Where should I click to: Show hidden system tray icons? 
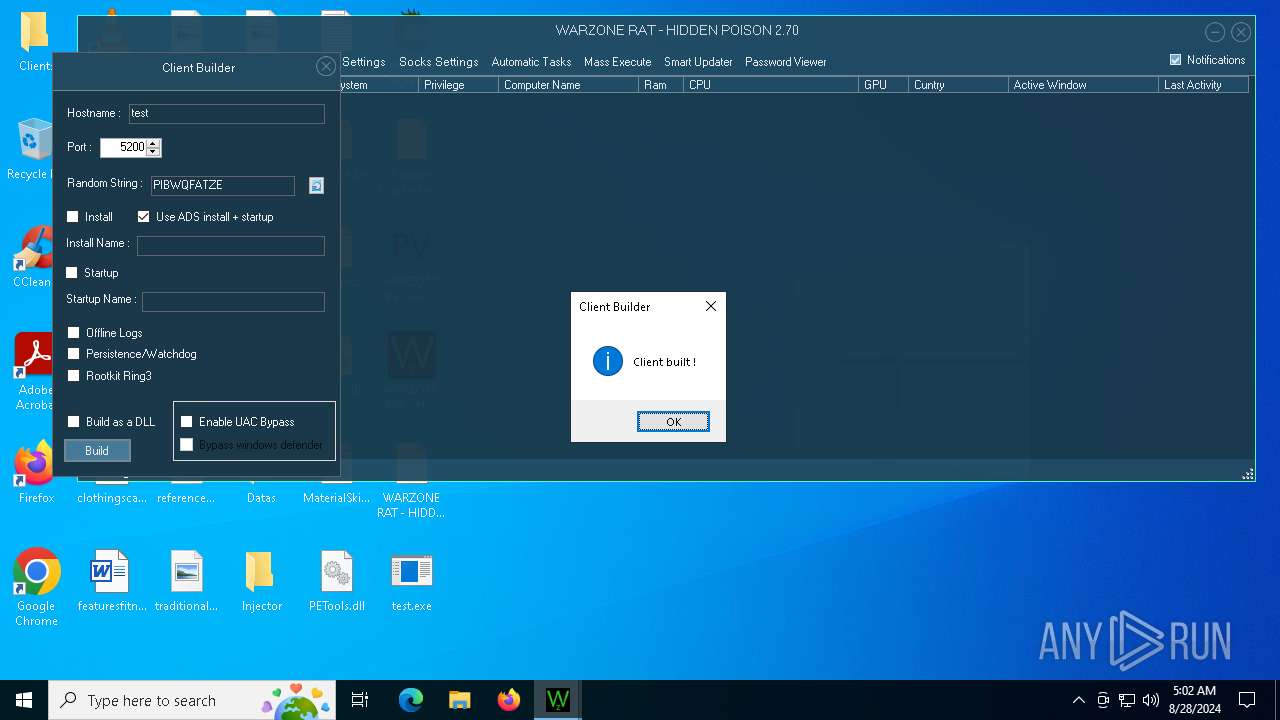[1078, 700]
